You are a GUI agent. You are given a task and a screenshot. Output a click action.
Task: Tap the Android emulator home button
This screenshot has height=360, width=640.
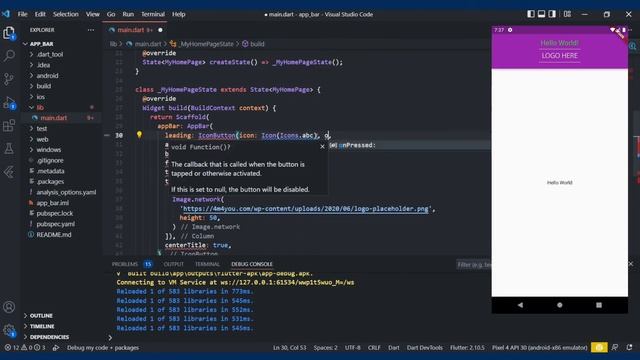tap(560, 305)
